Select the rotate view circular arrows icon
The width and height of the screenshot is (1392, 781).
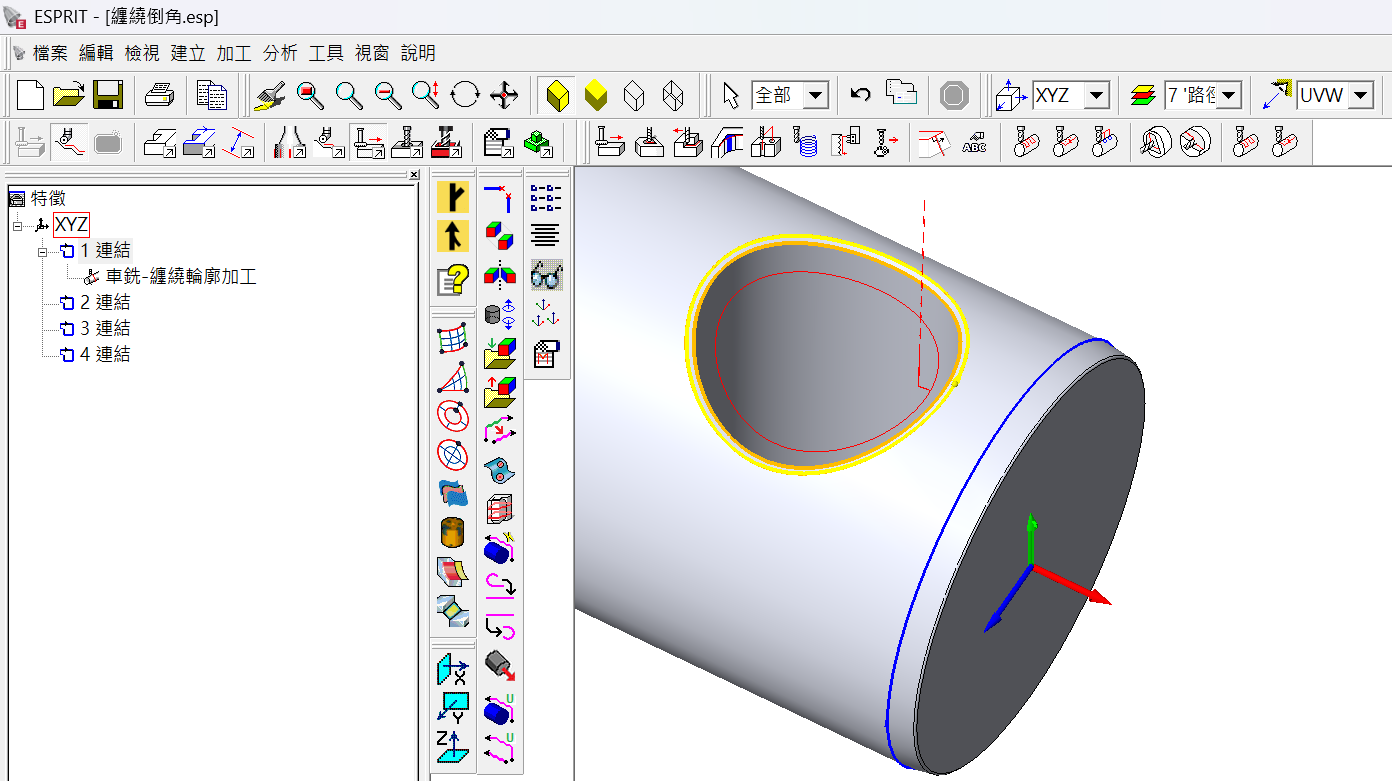(x=465, y=95)
